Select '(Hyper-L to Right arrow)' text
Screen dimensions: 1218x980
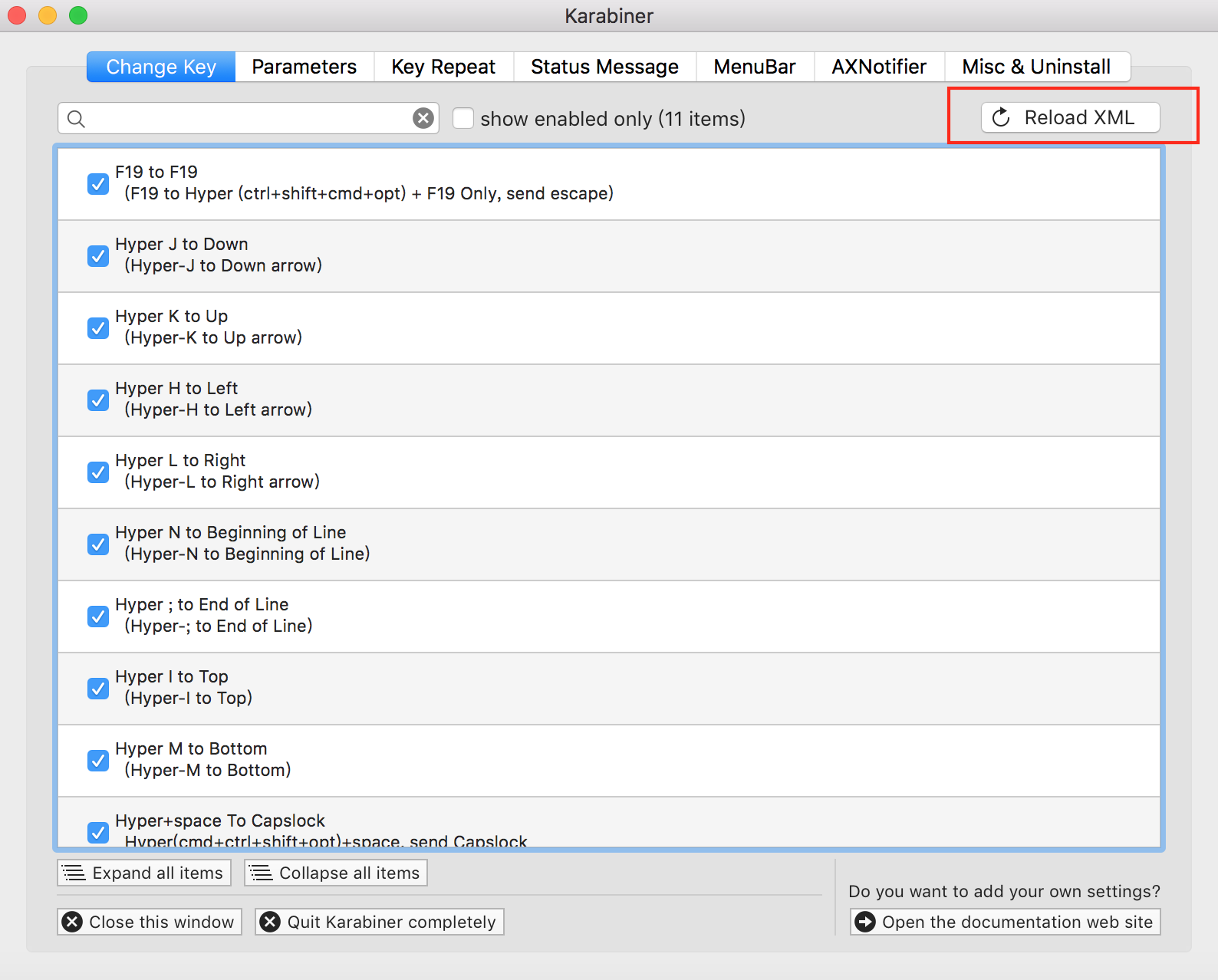coord(222,482)
